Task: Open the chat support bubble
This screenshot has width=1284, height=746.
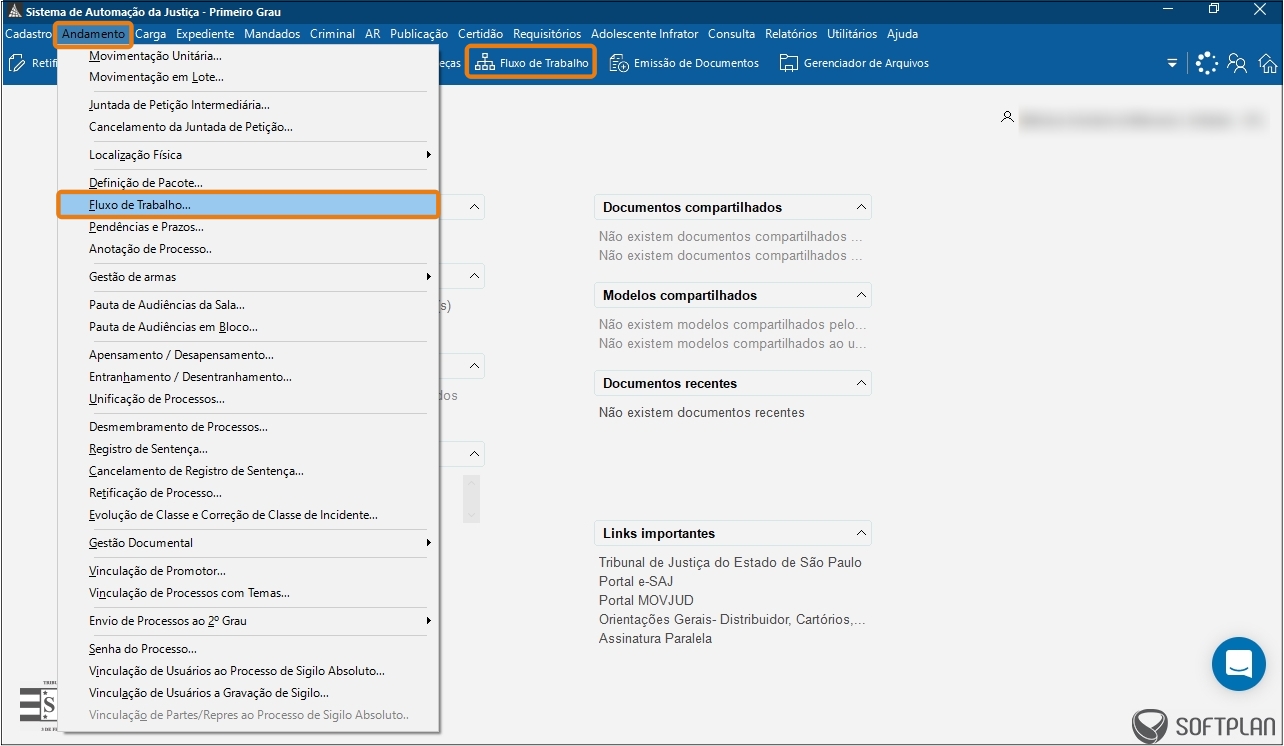Action: click(x=1239, y=664)
